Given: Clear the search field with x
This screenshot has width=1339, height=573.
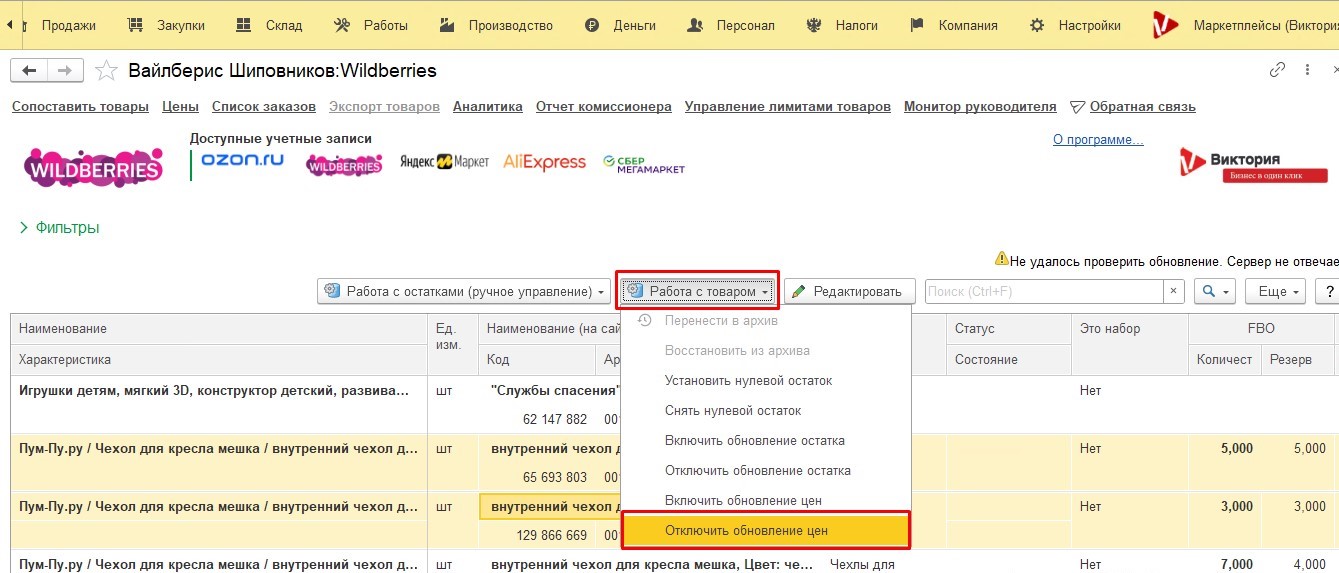Looking at the screenshot, I should [1174, 291].
